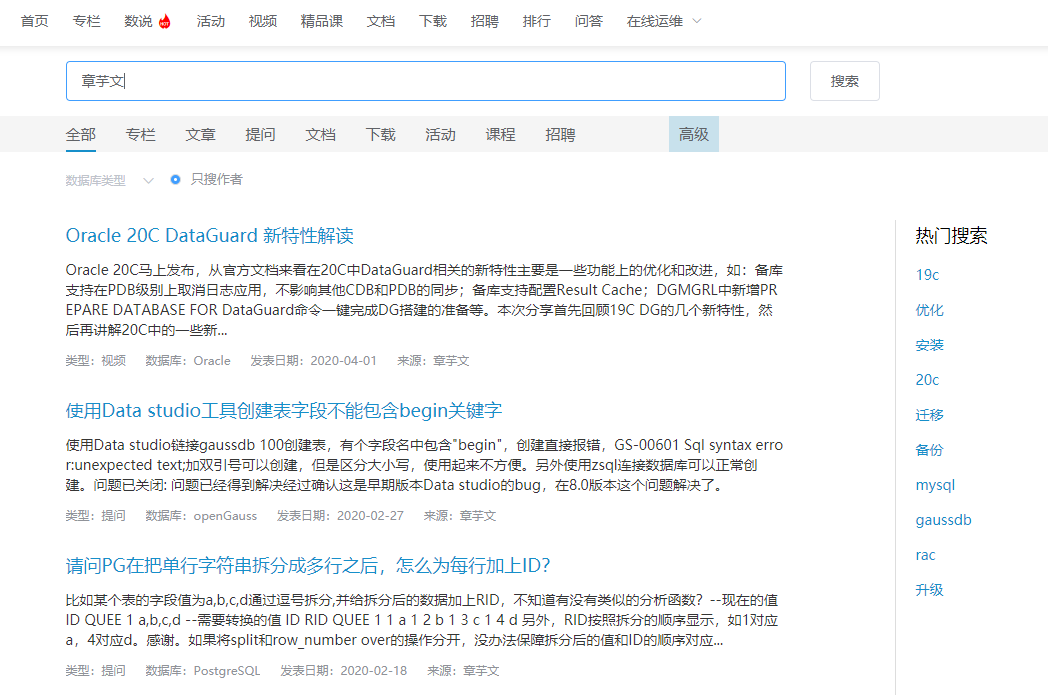Image resolution: width=1048 pixels, height=695 pixels.
Task: Collapse the 数据库类型 filter chevron
Action: coord(148,181)
